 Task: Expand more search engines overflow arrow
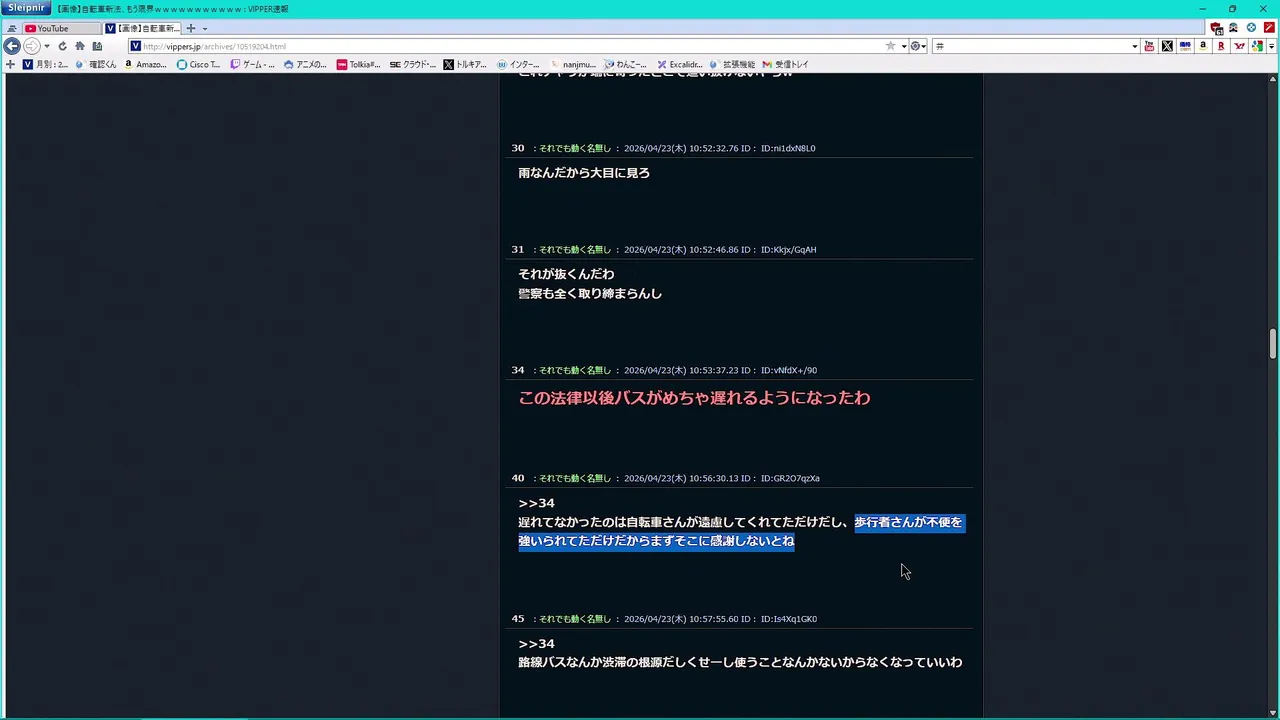(1271, 46)
